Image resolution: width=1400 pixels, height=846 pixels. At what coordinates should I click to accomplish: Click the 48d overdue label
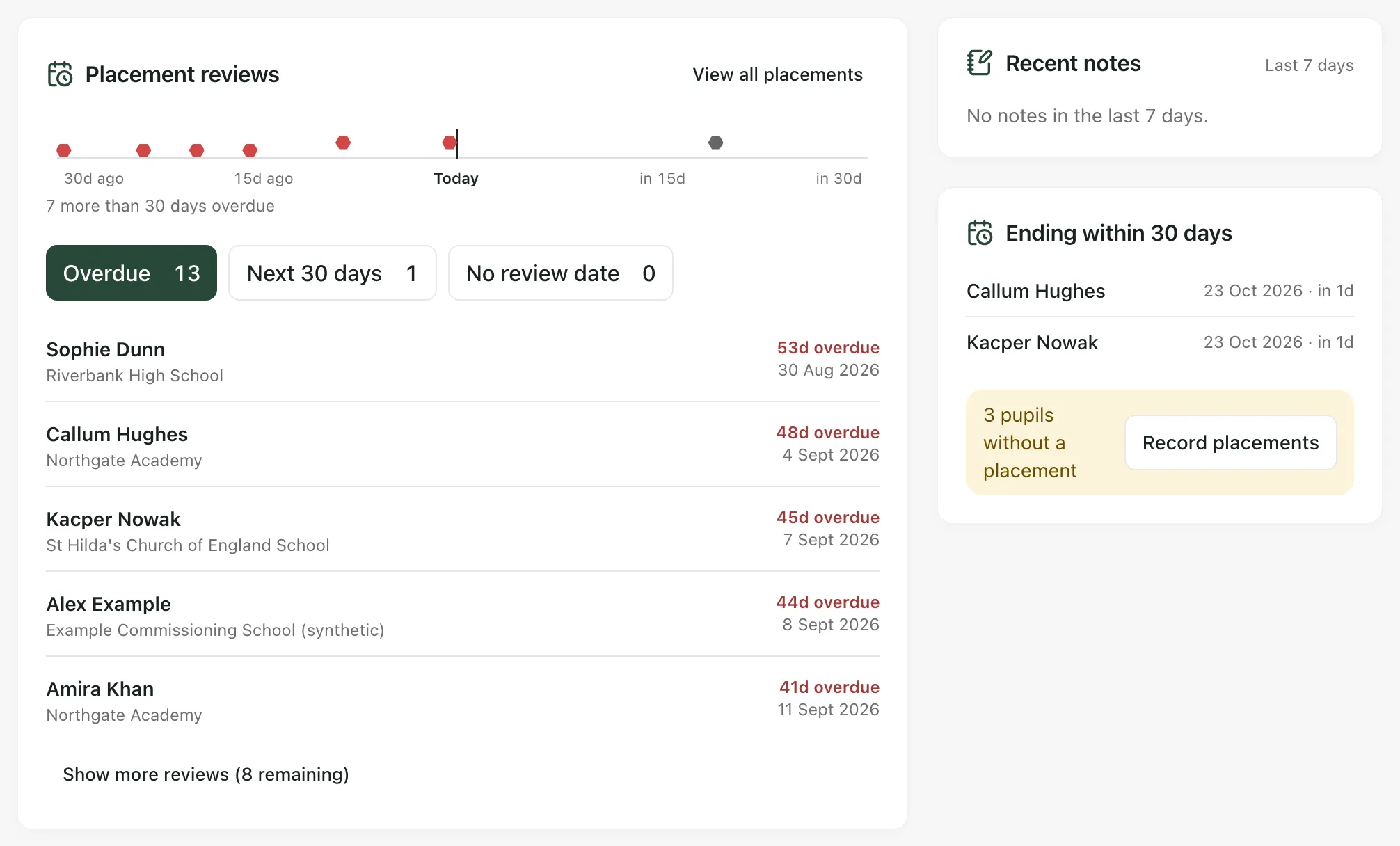coord(828,433)
